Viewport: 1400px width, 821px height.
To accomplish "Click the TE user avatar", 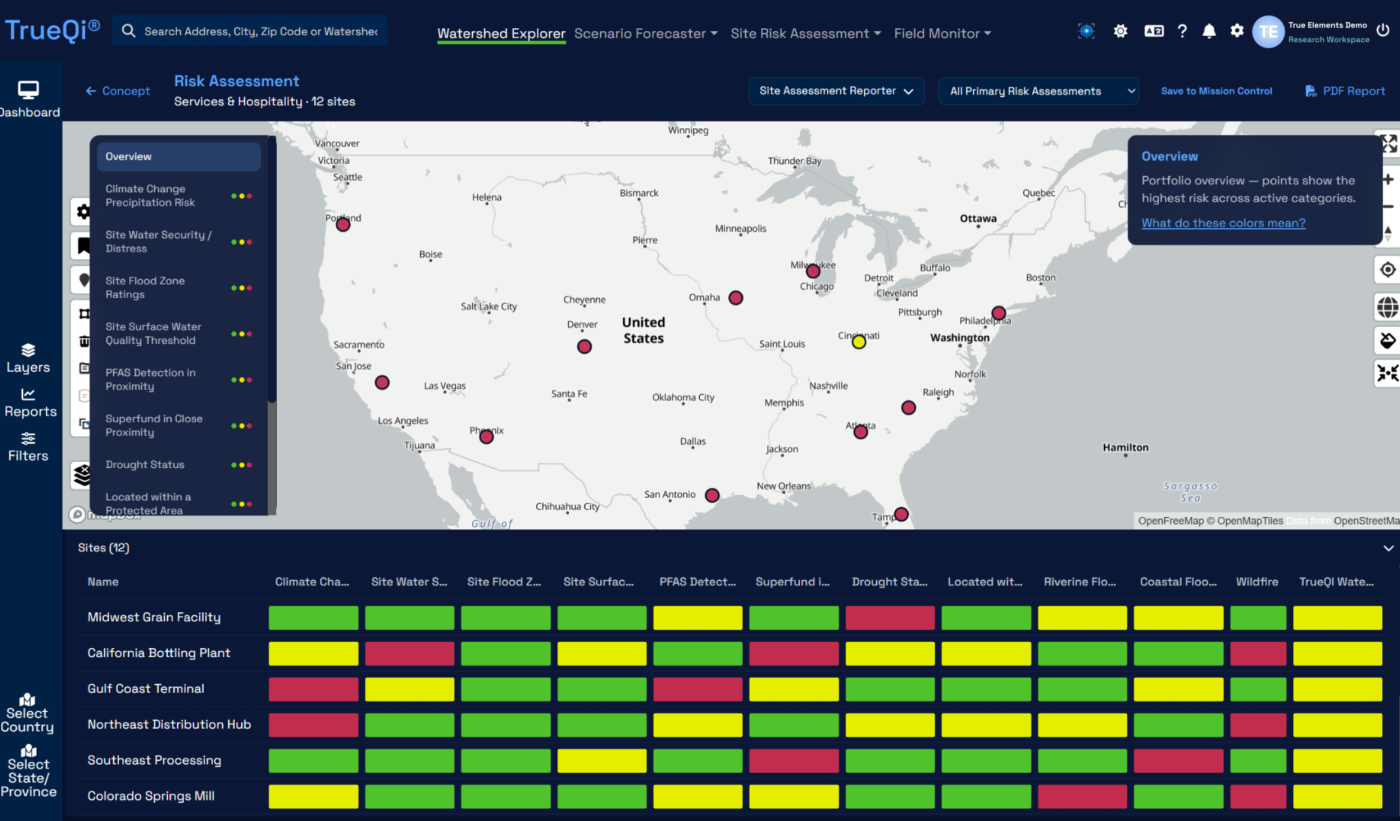I will point(1268,32).
